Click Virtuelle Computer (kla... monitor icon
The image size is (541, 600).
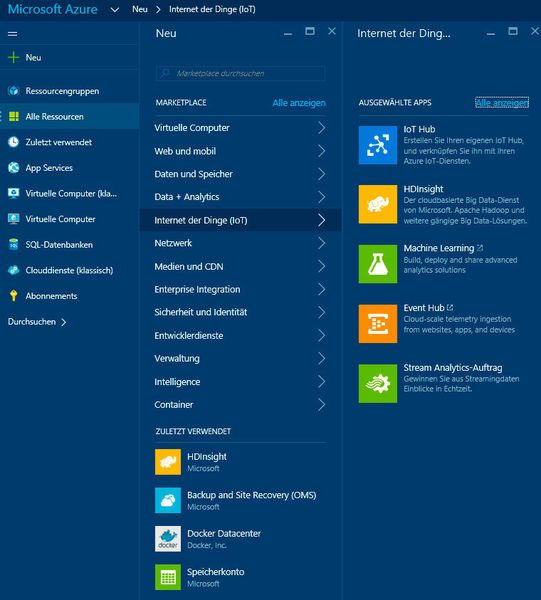[14, 193]
